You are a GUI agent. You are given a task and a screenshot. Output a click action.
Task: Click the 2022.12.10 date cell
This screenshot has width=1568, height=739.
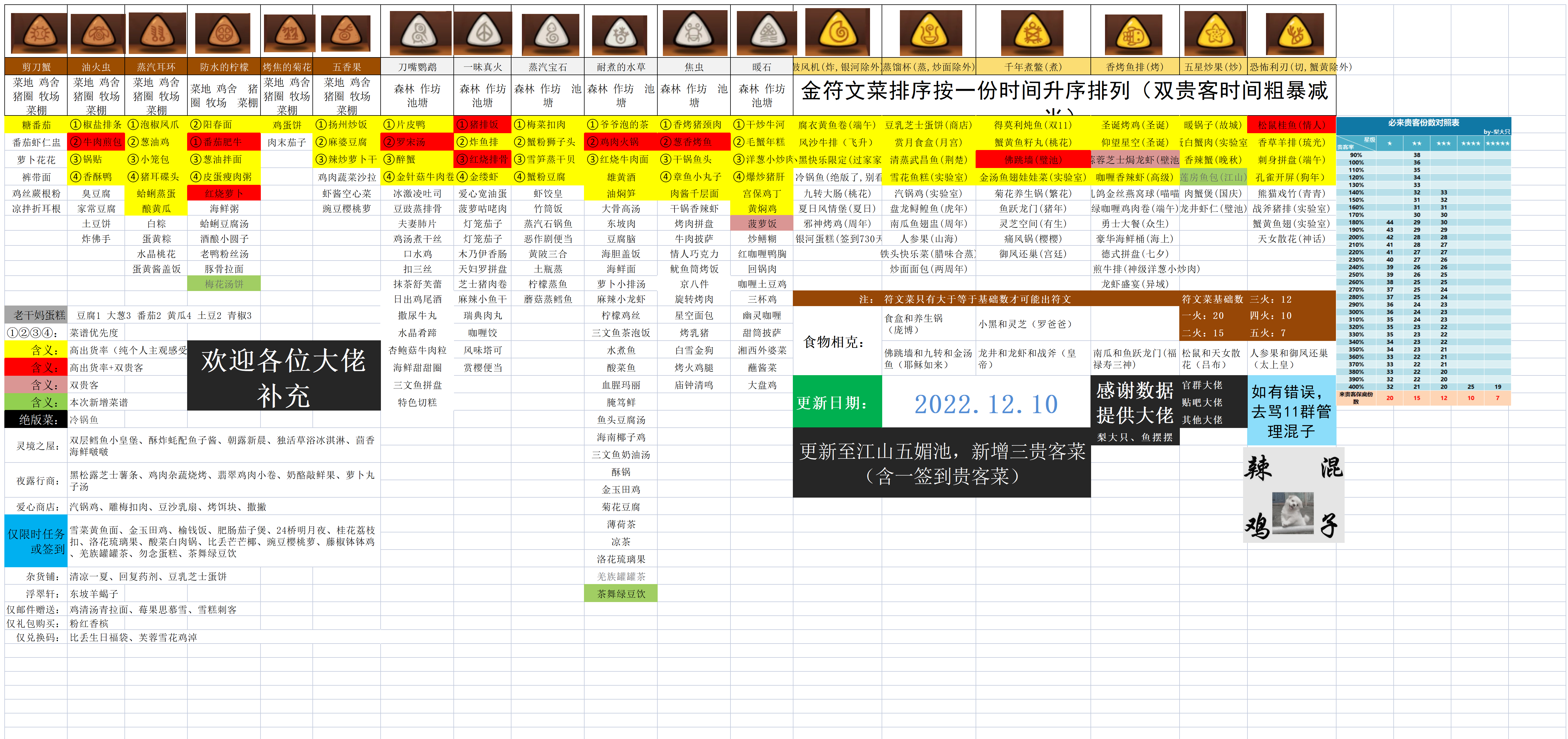986,402
